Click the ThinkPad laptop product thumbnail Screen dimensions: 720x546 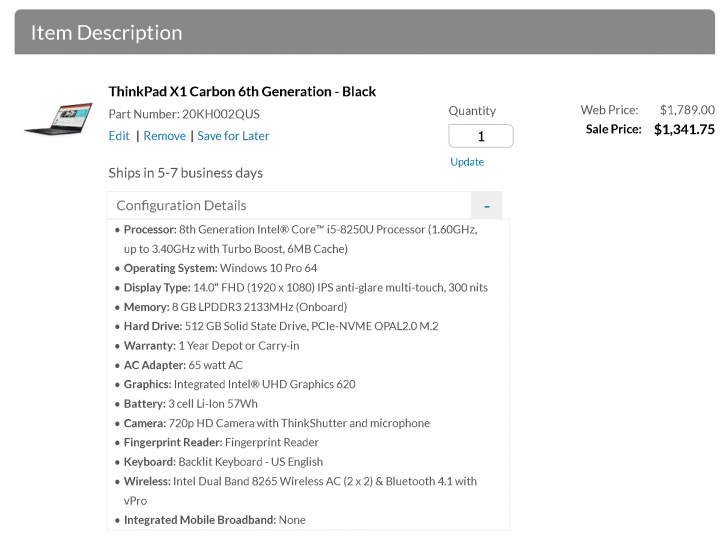click(58, 118)
